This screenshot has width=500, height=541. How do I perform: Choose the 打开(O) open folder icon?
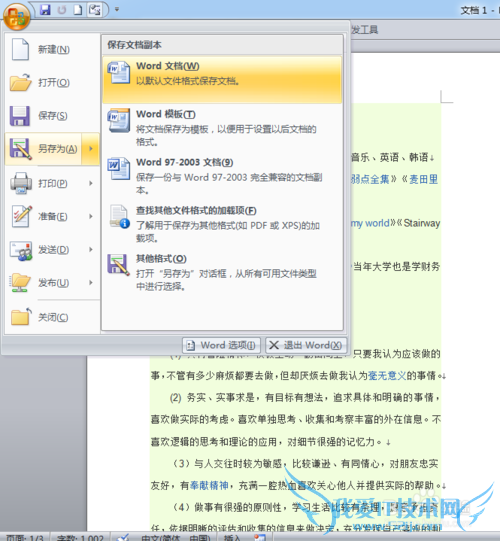click(21, 82)
